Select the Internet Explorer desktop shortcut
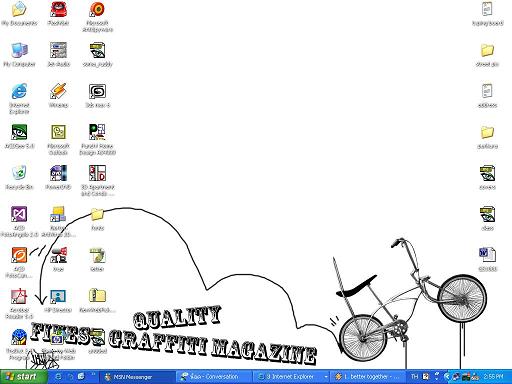This screenshot has height=384, width=512. click(x=19, y=99)
